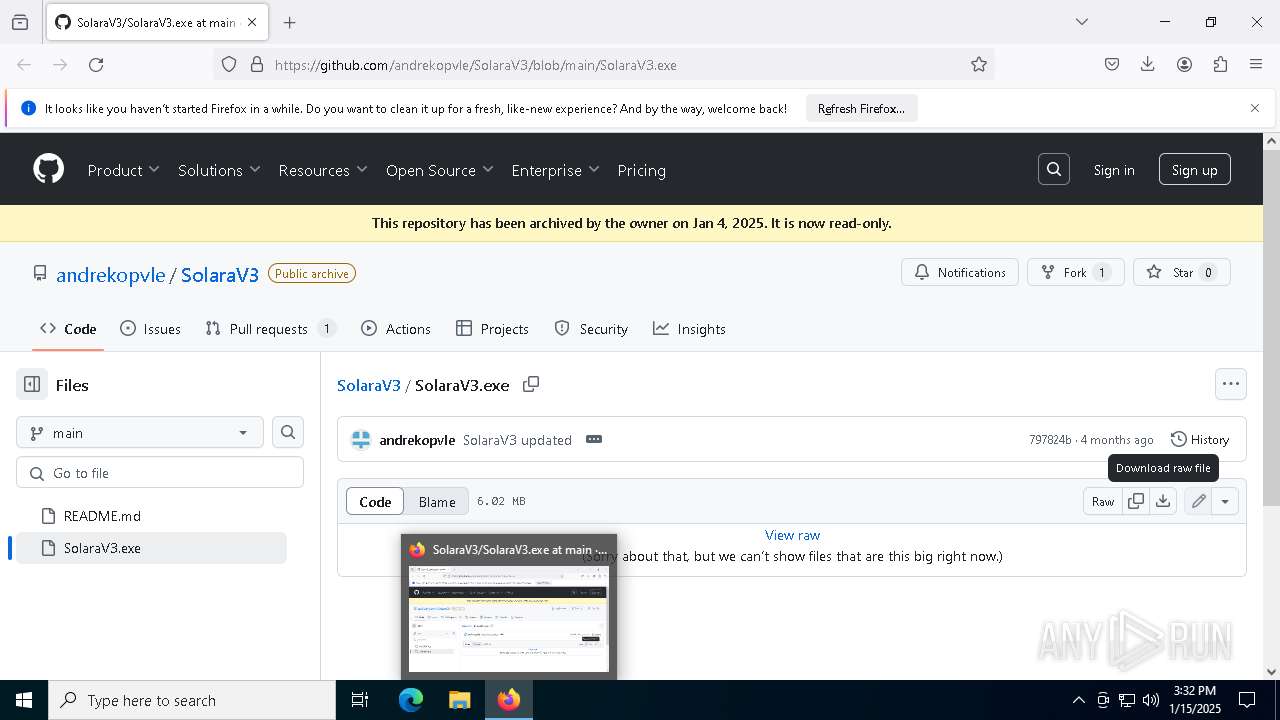Open Pricing page link

coord(642,170)
